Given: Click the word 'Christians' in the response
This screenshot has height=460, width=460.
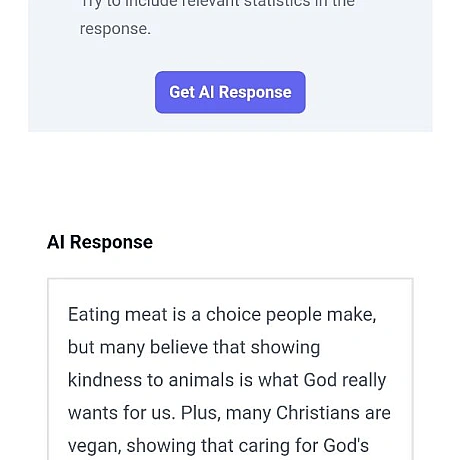Looking at the screenshot, I should (318, 413).
